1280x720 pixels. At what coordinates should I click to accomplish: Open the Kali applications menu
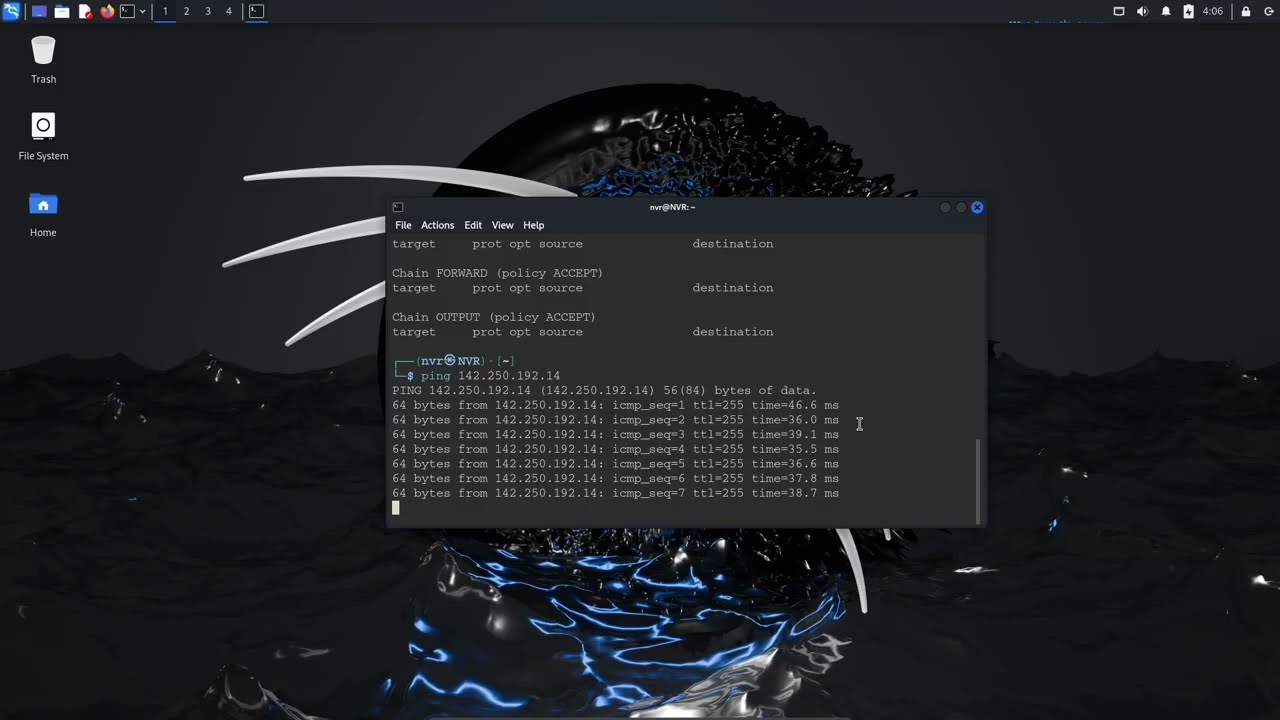click(11, 11)
